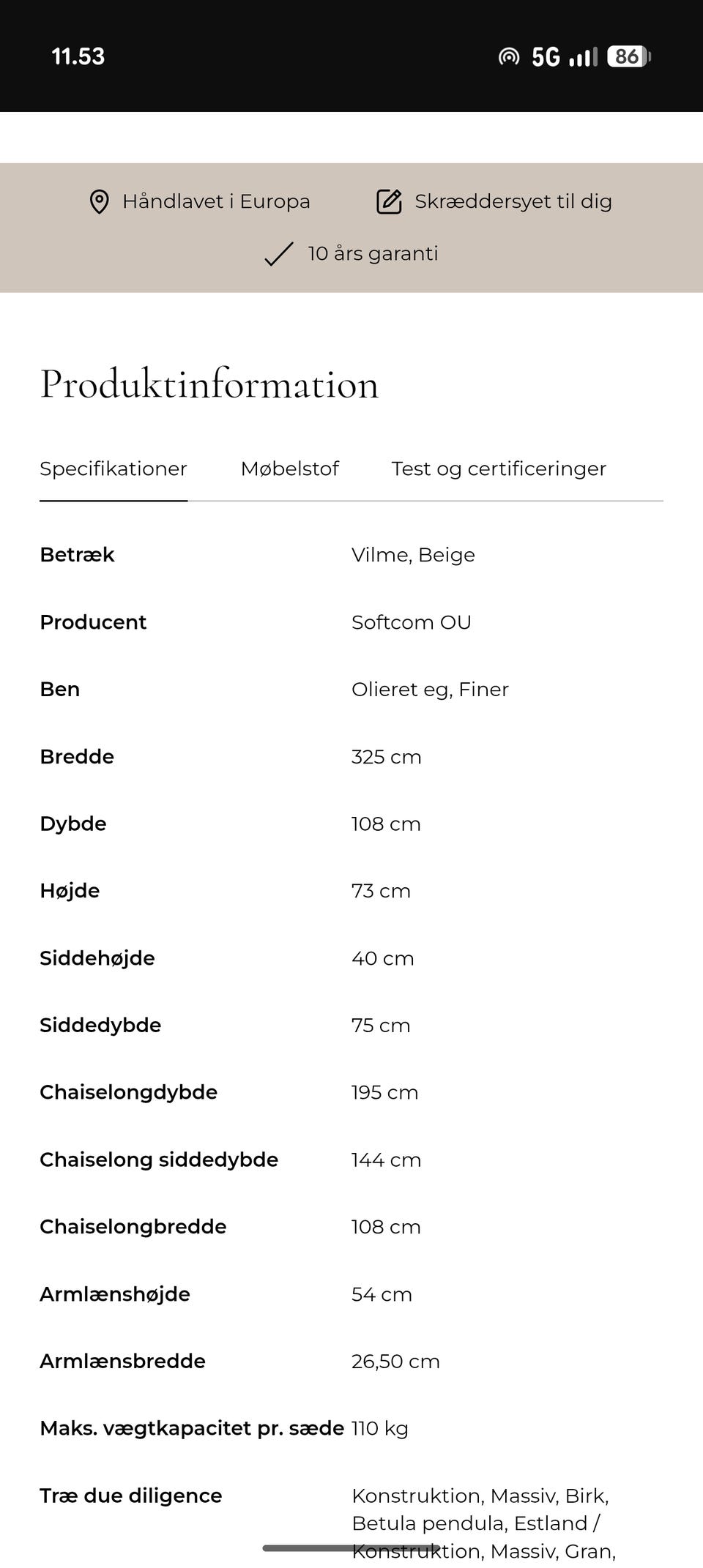Select the pencil icon next to Skræddersyet til dig
Image resolution: width=703 pixels, height=1568 pixels.
388,201
